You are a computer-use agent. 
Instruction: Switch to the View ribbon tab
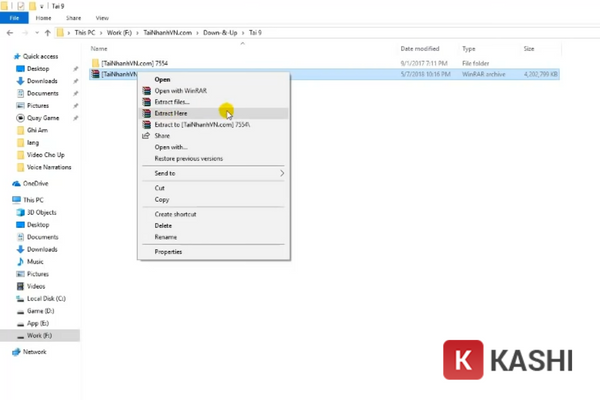[x=103, y=17]
